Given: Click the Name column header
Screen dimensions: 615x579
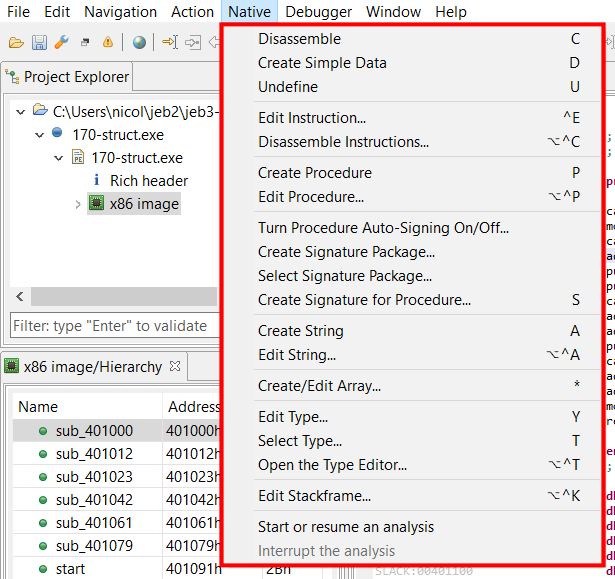Looking at the screenshot, I should point(87,407).
